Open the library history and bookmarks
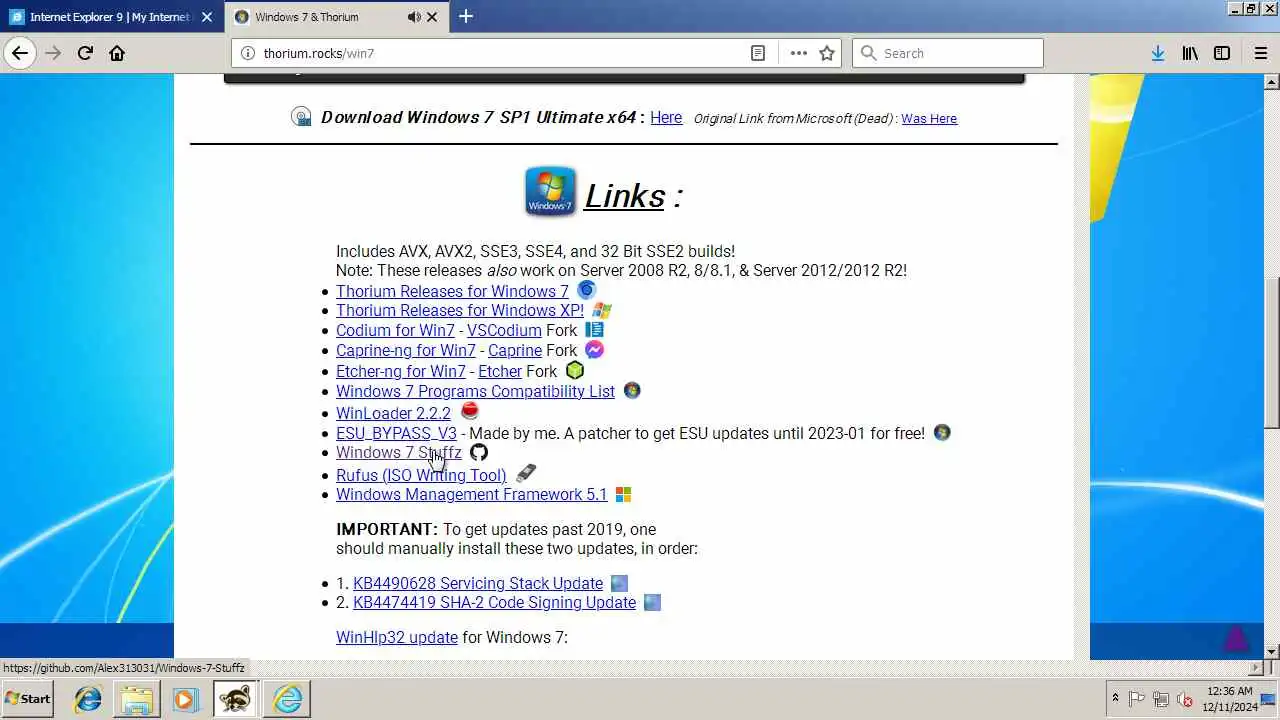Image resolution: width=1280 pixels, height=720 pixels. [1190, 53]
